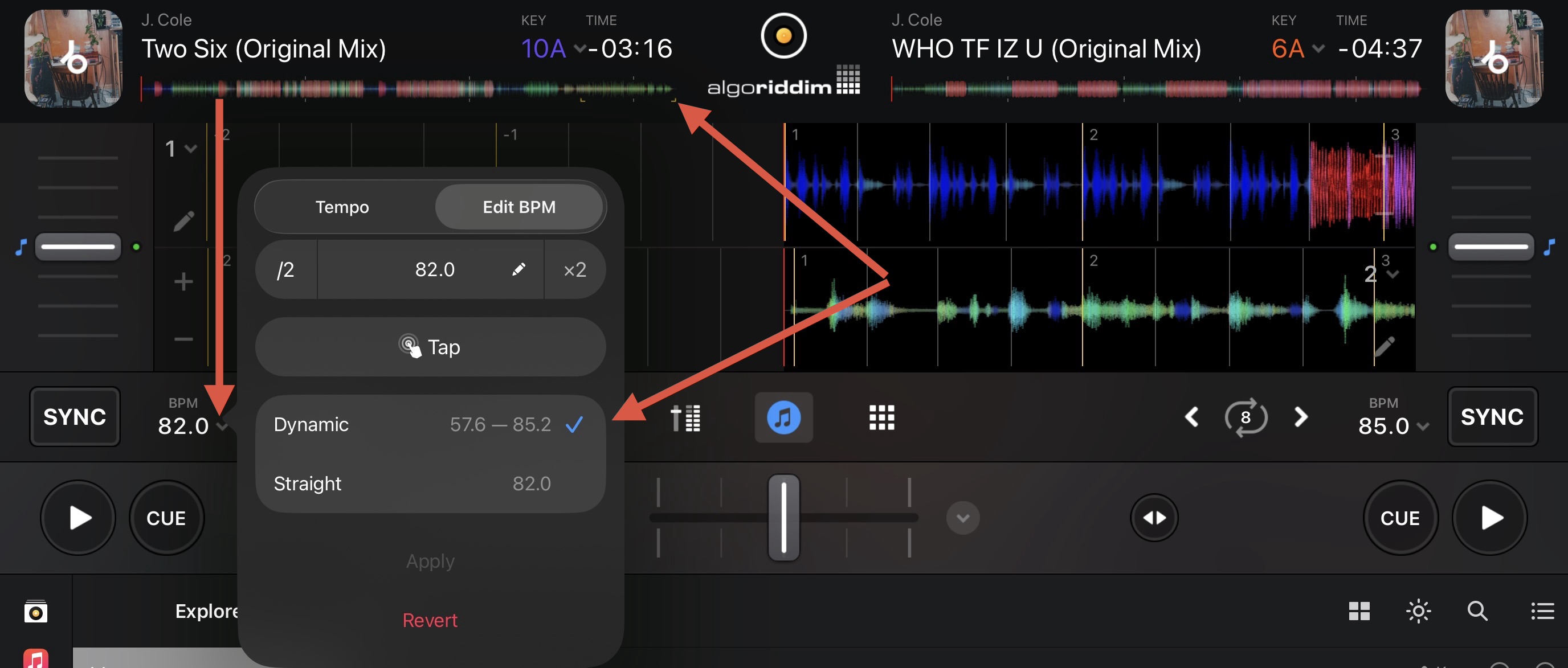Open the brightness settings sun icon
Viewport: 1568px width, 668px height.
click(1418, 611)
